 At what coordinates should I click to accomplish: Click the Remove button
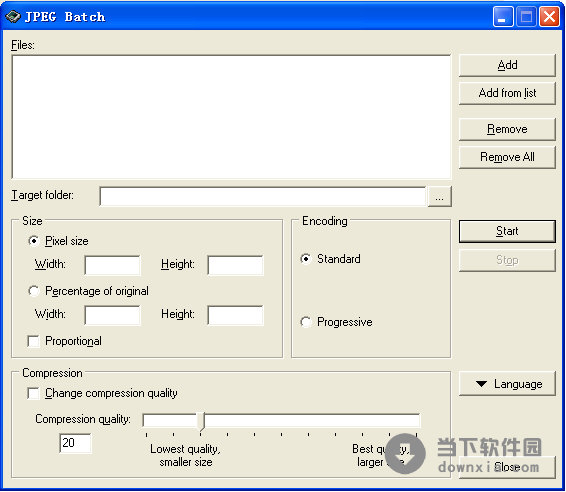507,129
